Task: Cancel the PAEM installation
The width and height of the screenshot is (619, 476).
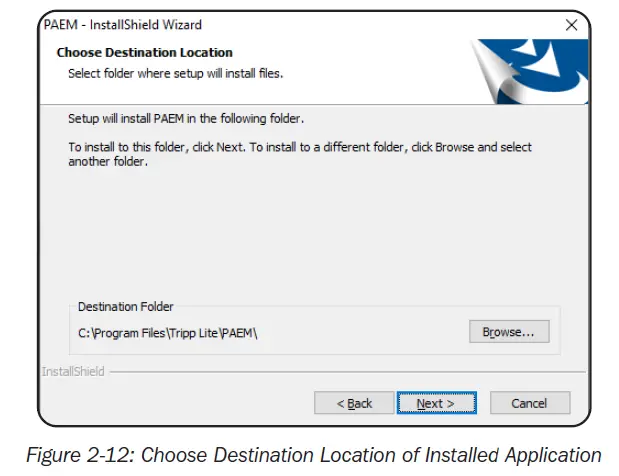Action: point(530,403)
